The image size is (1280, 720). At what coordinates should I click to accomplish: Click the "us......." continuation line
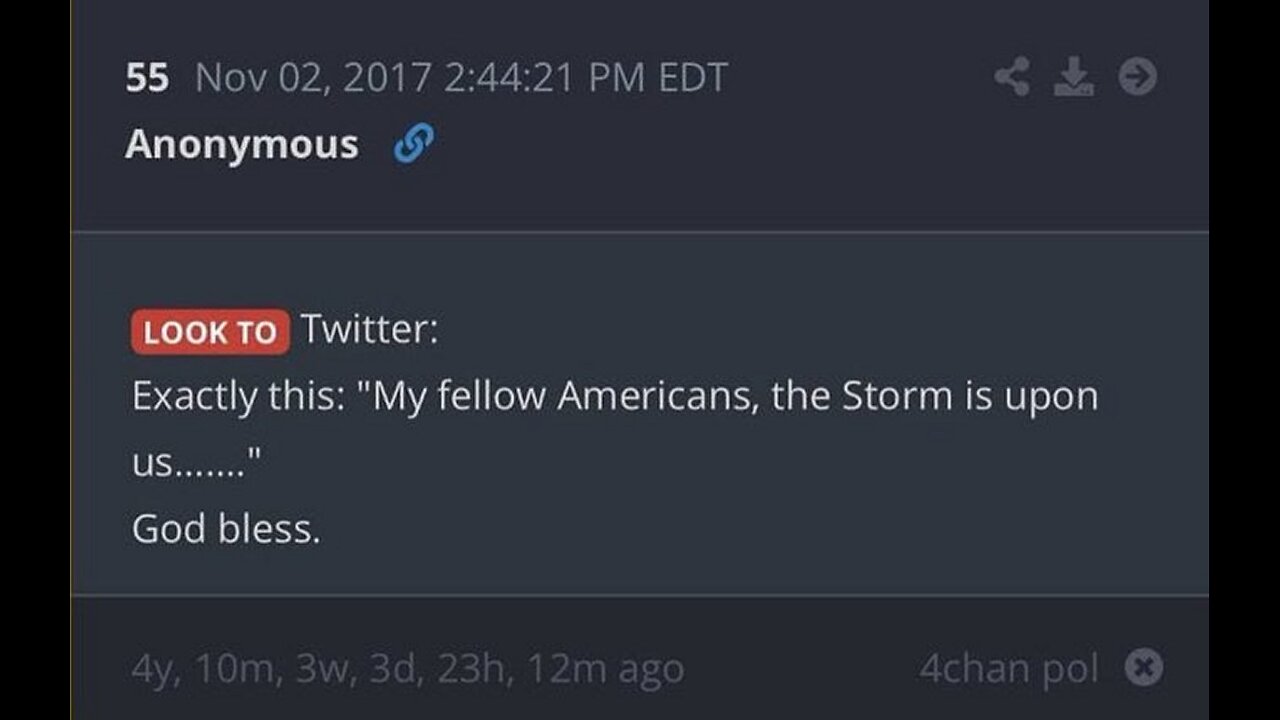tap(196, 463)
